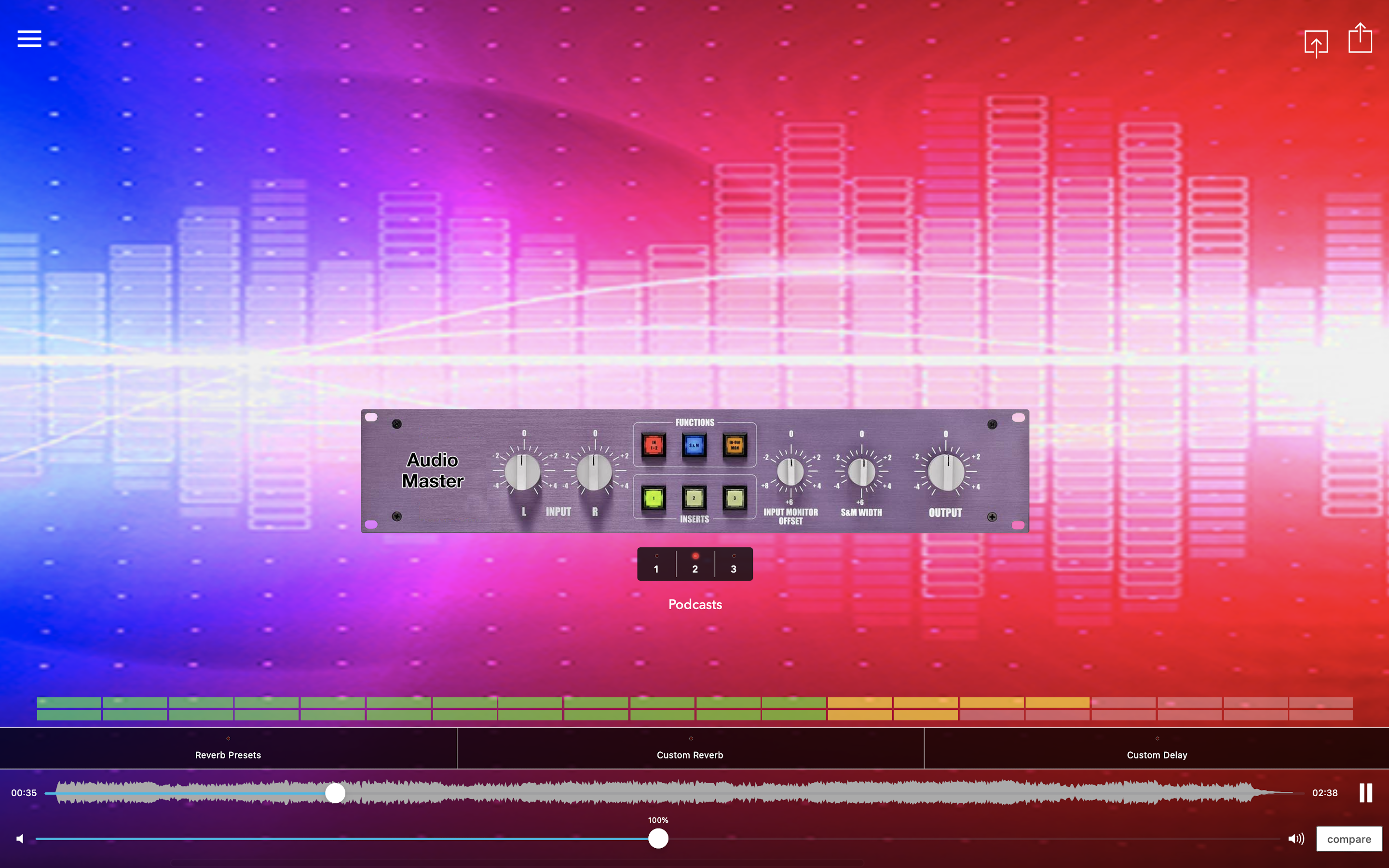
Task: Click the compare button
Action: click(x=1349, y=839)
